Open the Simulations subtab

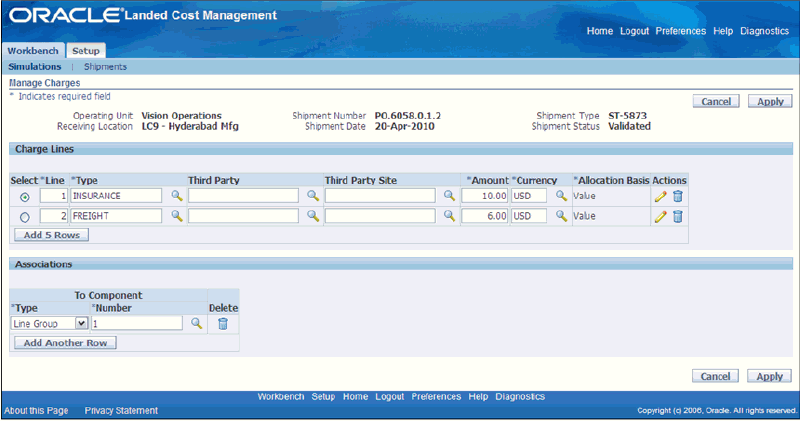tap(35, 67)
